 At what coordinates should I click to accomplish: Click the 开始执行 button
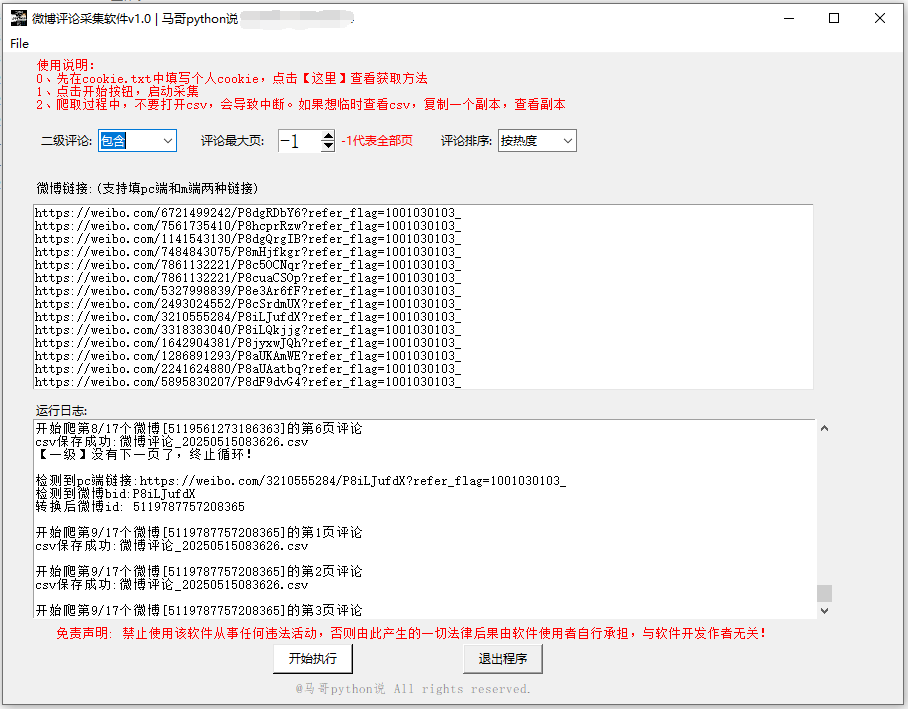313,659
